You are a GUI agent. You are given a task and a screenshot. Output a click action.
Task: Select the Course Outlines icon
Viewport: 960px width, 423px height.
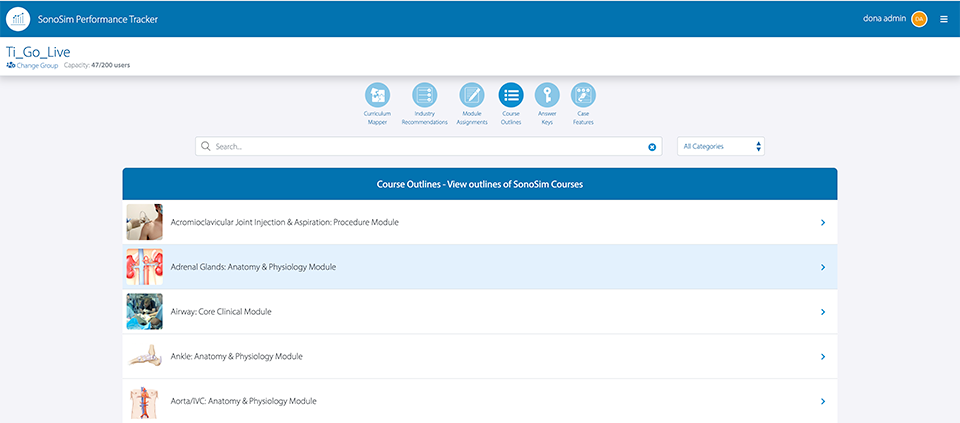pyautogui.click(x=511, y=95)
